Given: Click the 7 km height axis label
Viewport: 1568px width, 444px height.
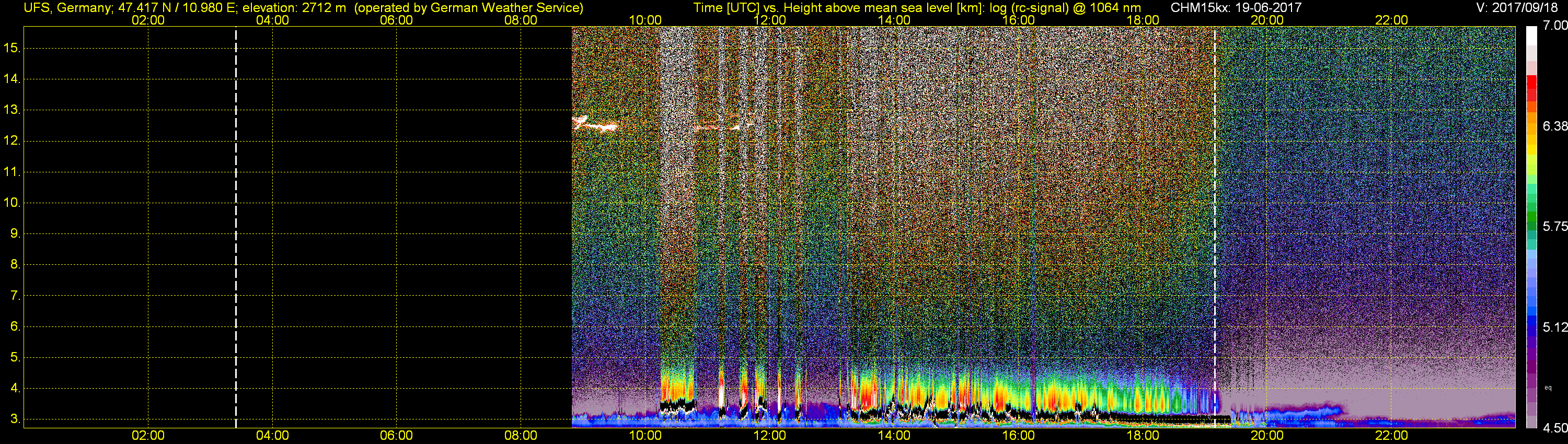Looking at the screenshot, I should (15, 296).
